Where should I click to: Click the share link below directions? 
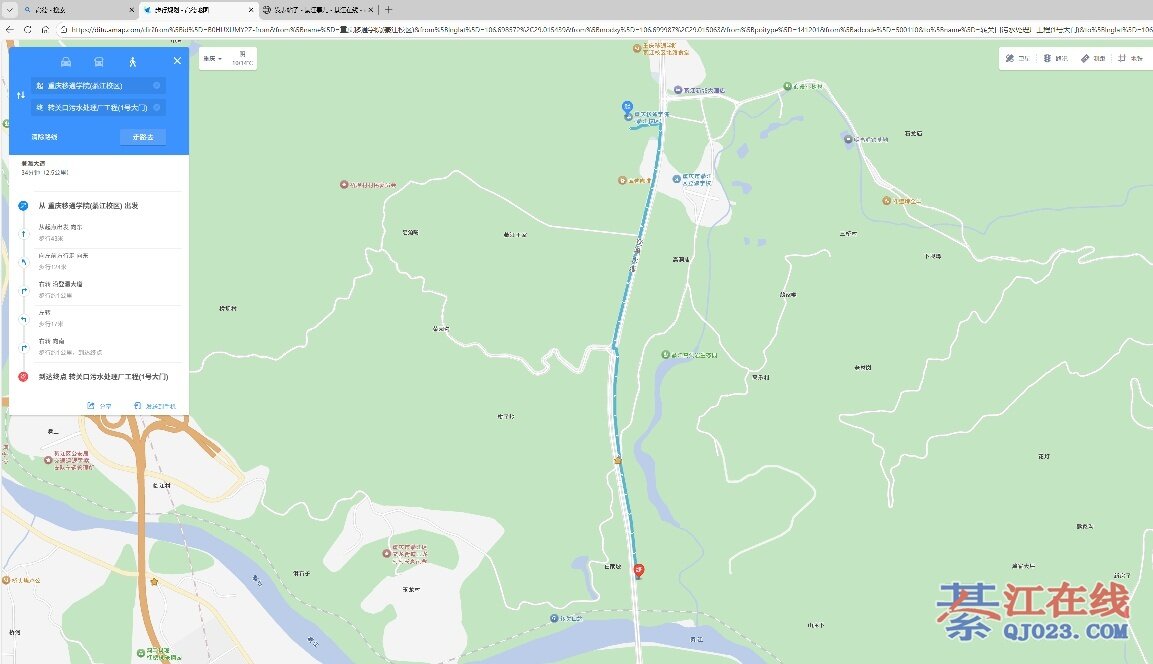(99, 406)
